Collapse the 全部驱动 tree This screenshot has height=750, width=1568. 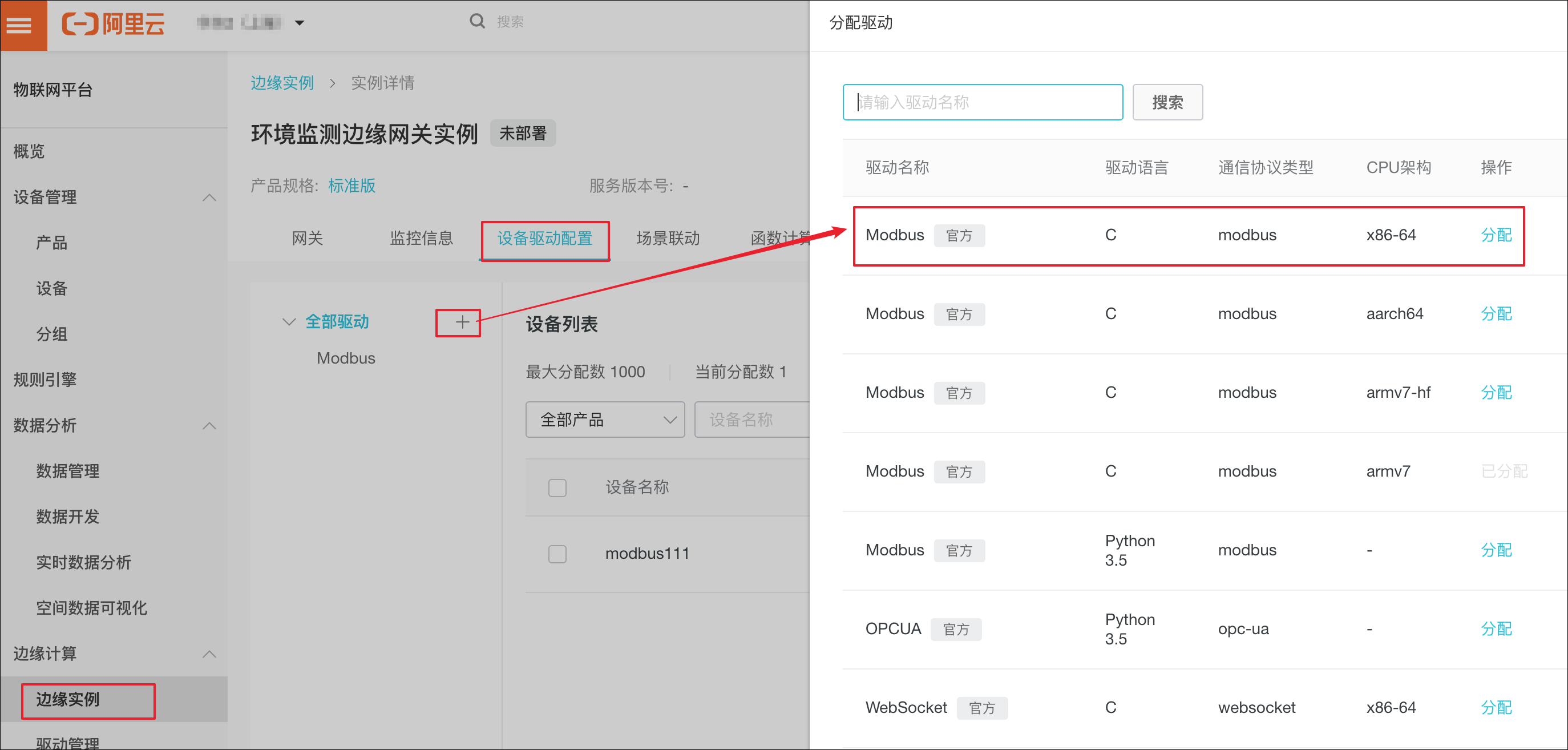(x=289, y=321)
